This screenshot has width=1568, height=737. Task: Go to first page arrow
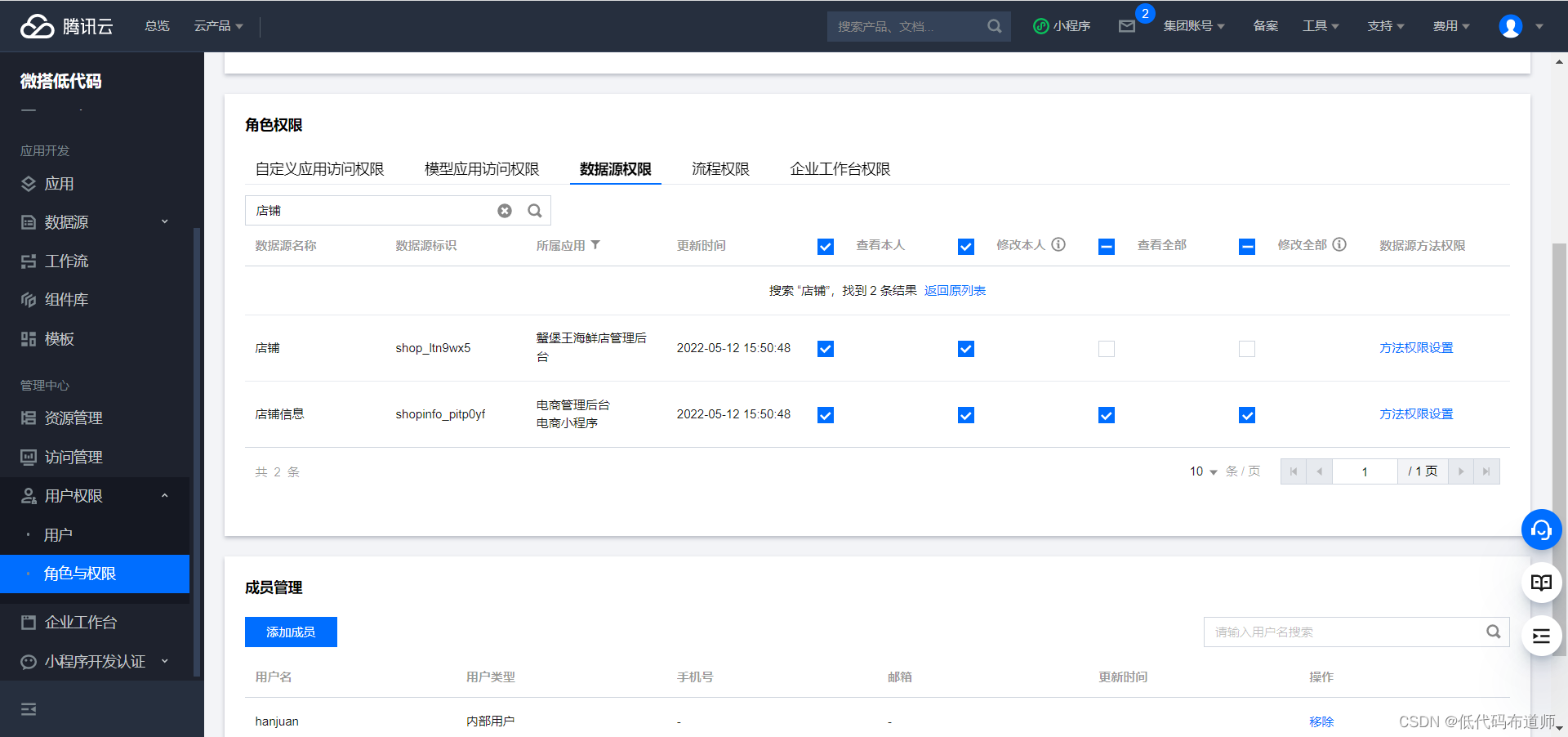point(1294,471)
